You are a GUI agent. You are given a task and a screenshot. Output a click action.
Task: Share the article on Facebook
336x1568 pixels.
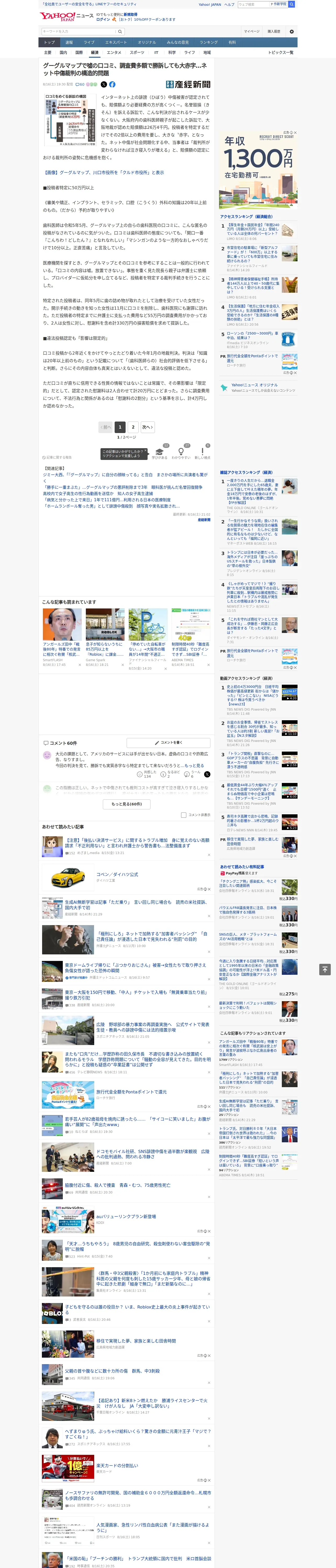click(112, 85)
